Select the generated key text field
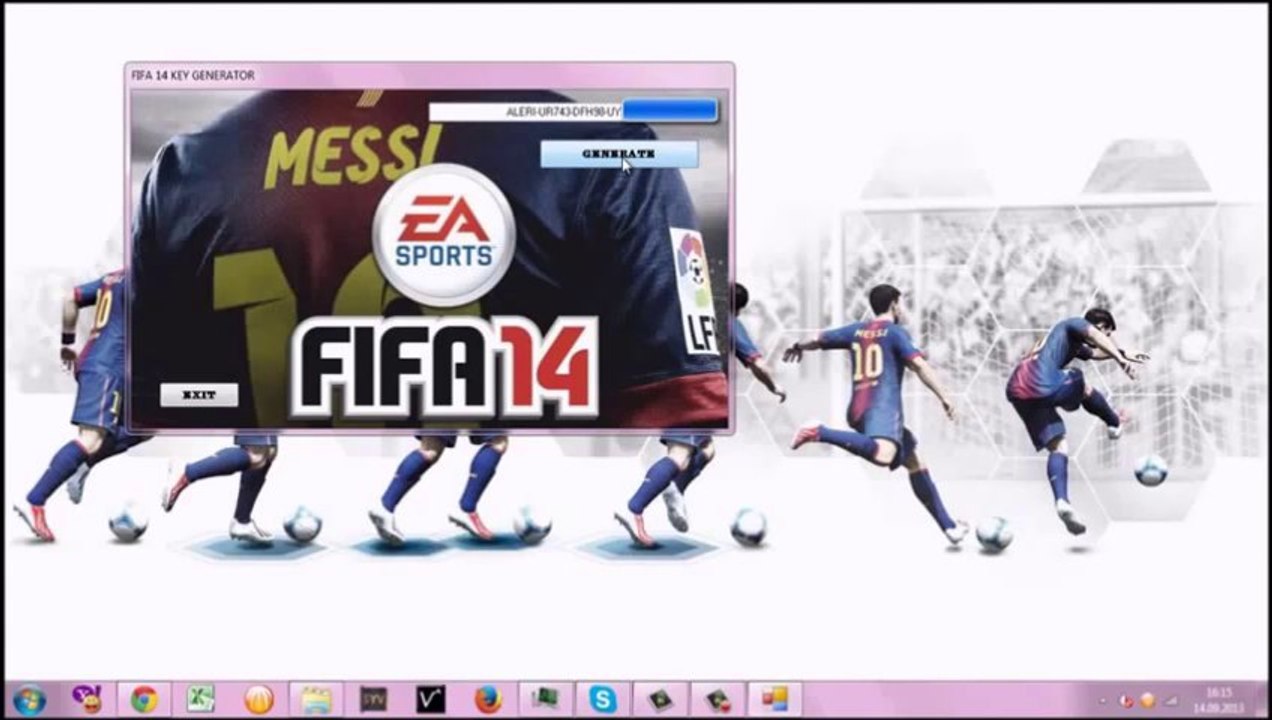 pos(526,112)
